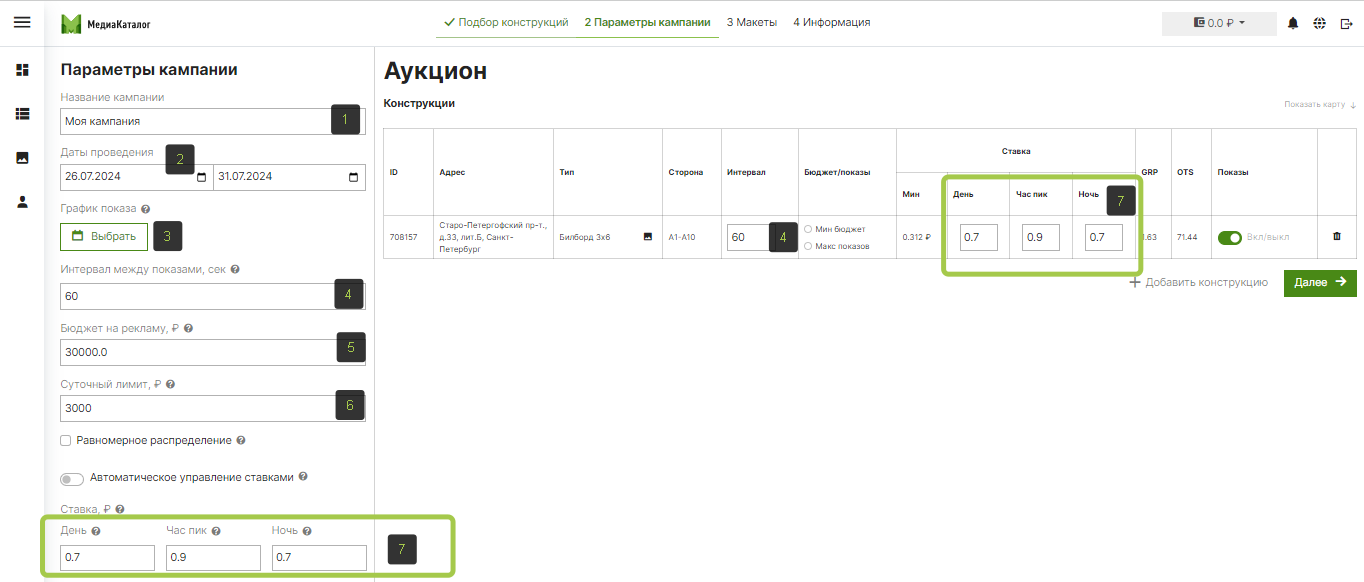Switch to the 3 Макеты step tab
1364x582 pixels.
751,22
